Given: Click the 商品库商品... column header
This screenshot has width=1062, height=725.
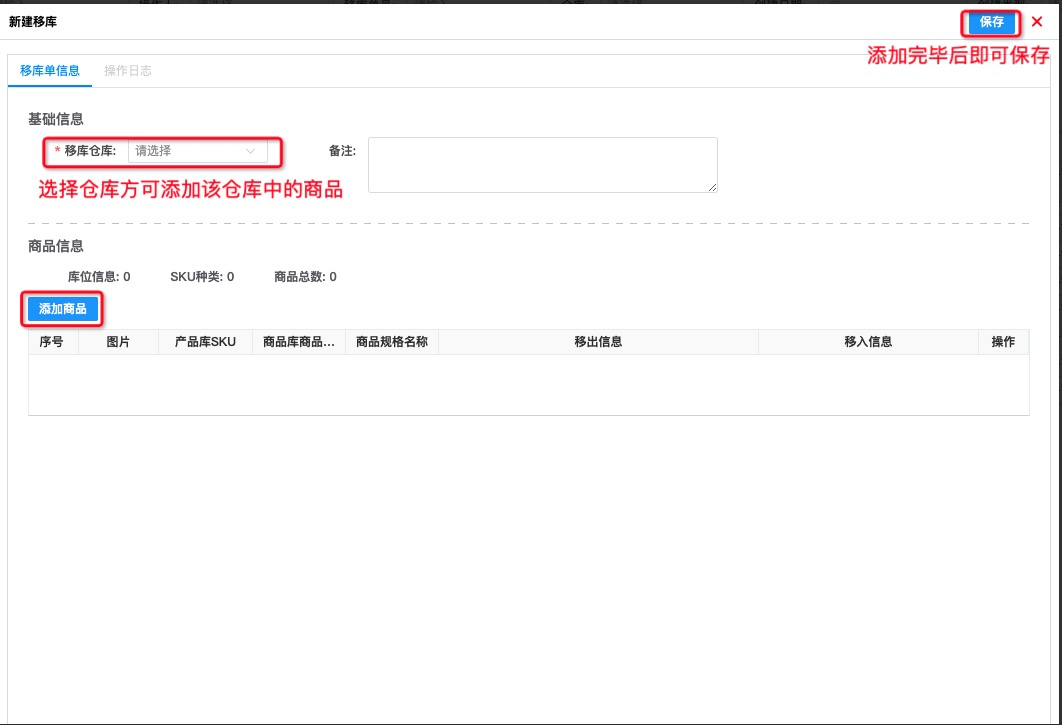Looking at the screenshot, I should coord(299,342).
